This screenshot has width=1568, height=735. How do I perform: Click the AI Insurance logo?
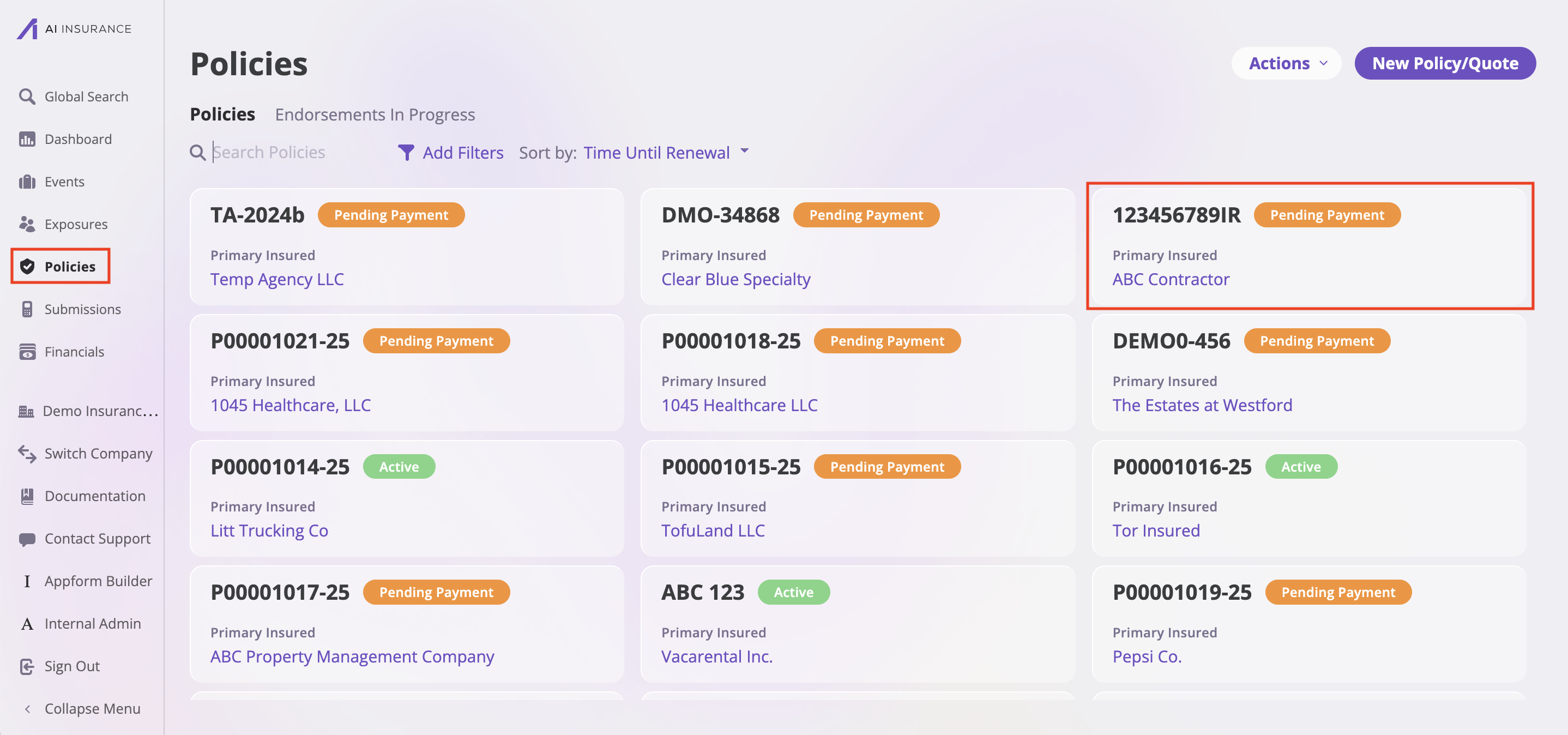[27, 28]
